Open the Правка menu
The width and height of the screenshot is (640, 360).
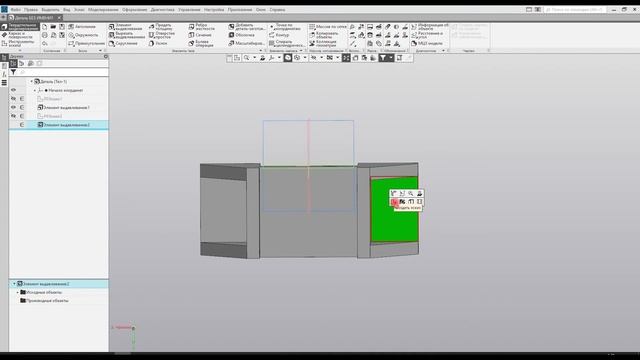coord(31,9)
